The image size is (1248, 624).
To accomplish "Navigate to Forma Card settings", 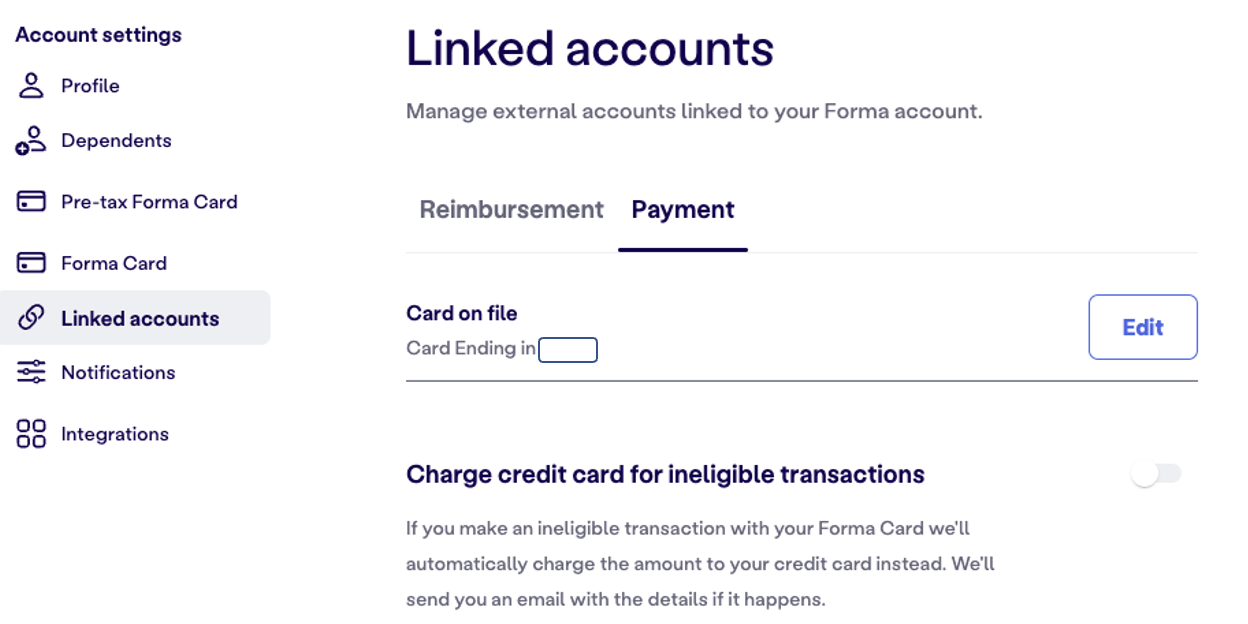I will tap(114, 263).
